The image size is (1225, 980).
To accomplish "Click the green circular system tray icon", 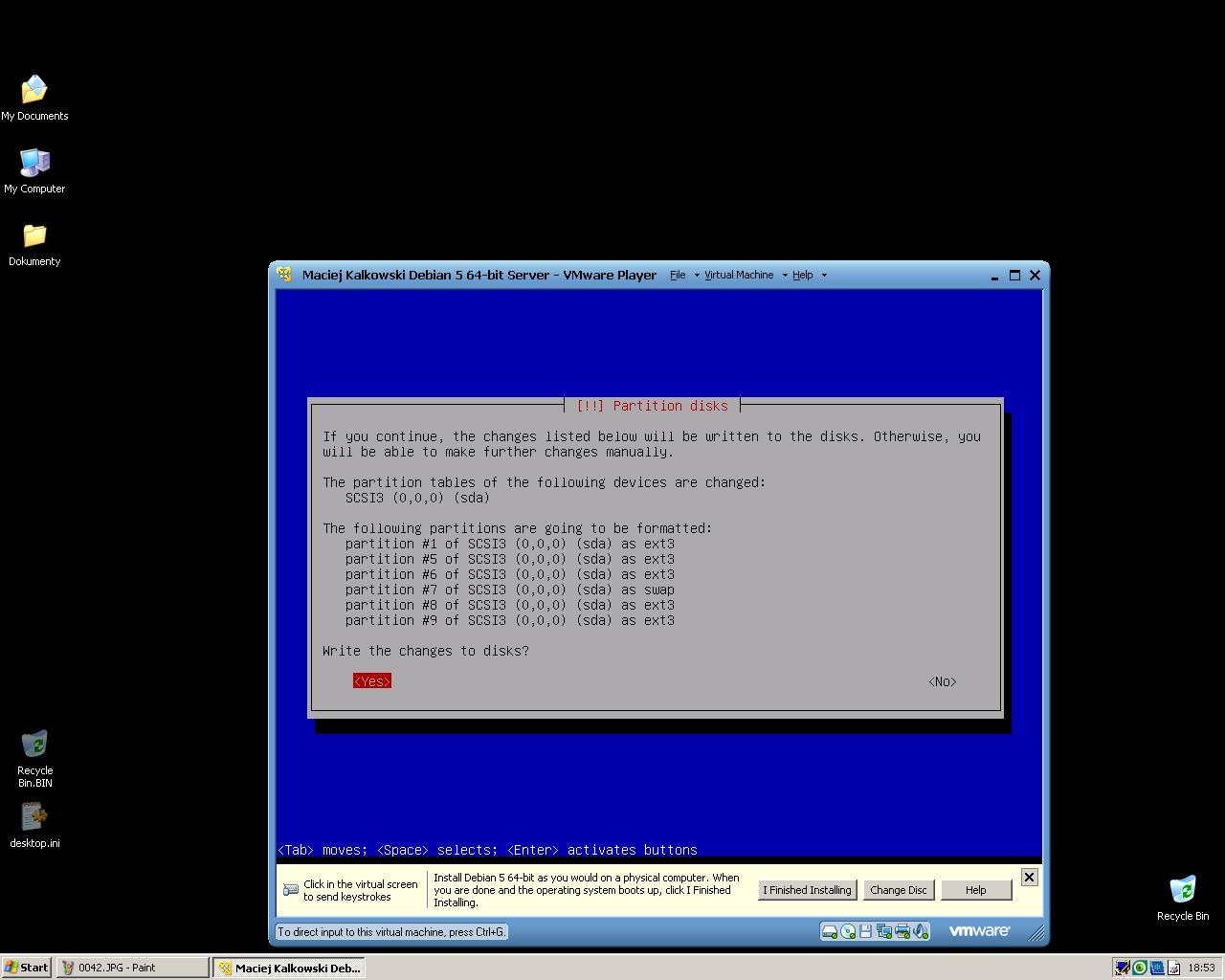I will click(1139, 968).
